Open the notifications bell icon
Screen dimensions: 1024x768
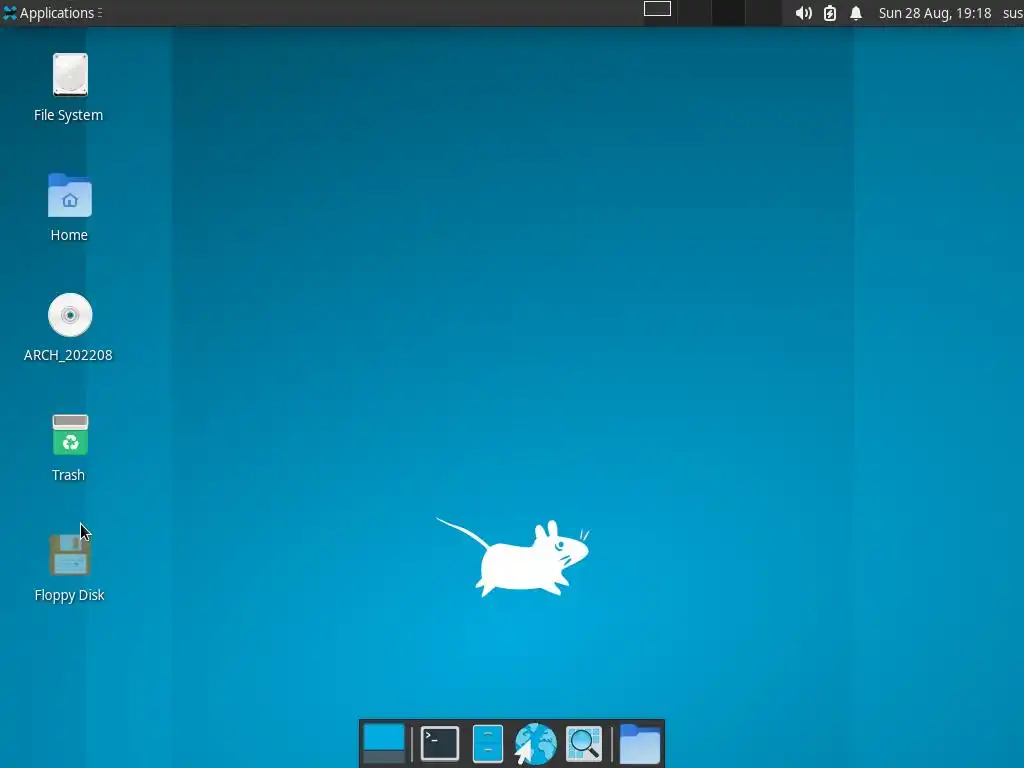pos(856,13)
